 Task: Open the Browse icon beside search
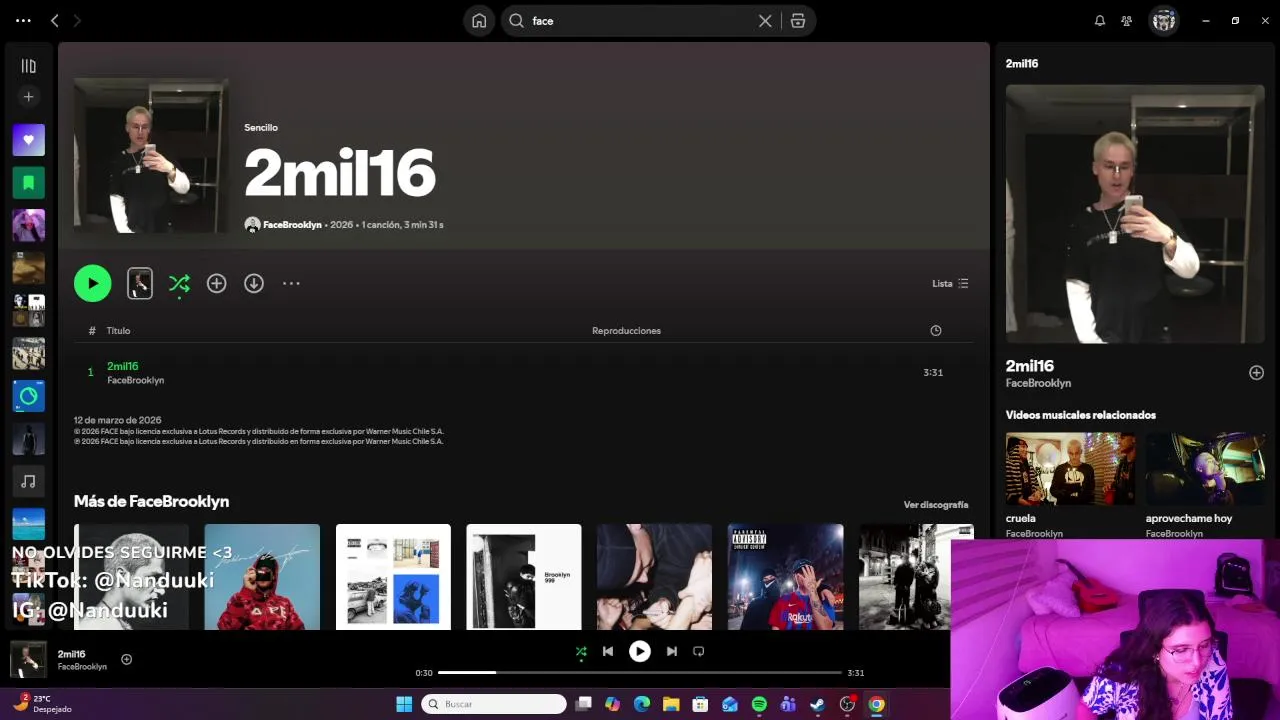[x=798, y=20]
